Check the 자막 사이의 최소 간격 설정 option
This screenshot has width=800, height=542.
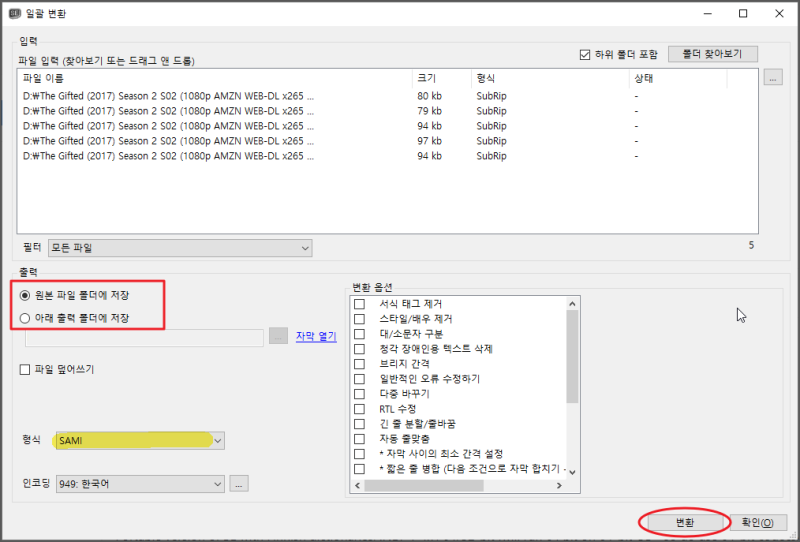point(359,454)
